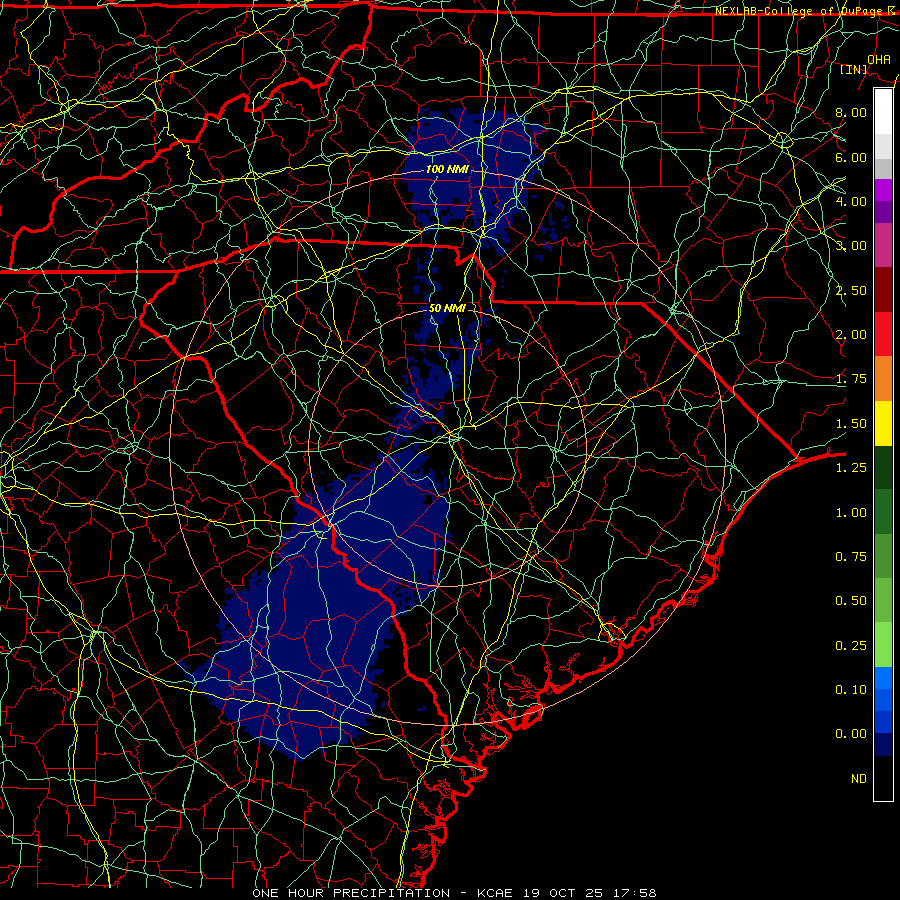Select the black ND legend swatch
900x900 pixels.
[883, 778]
